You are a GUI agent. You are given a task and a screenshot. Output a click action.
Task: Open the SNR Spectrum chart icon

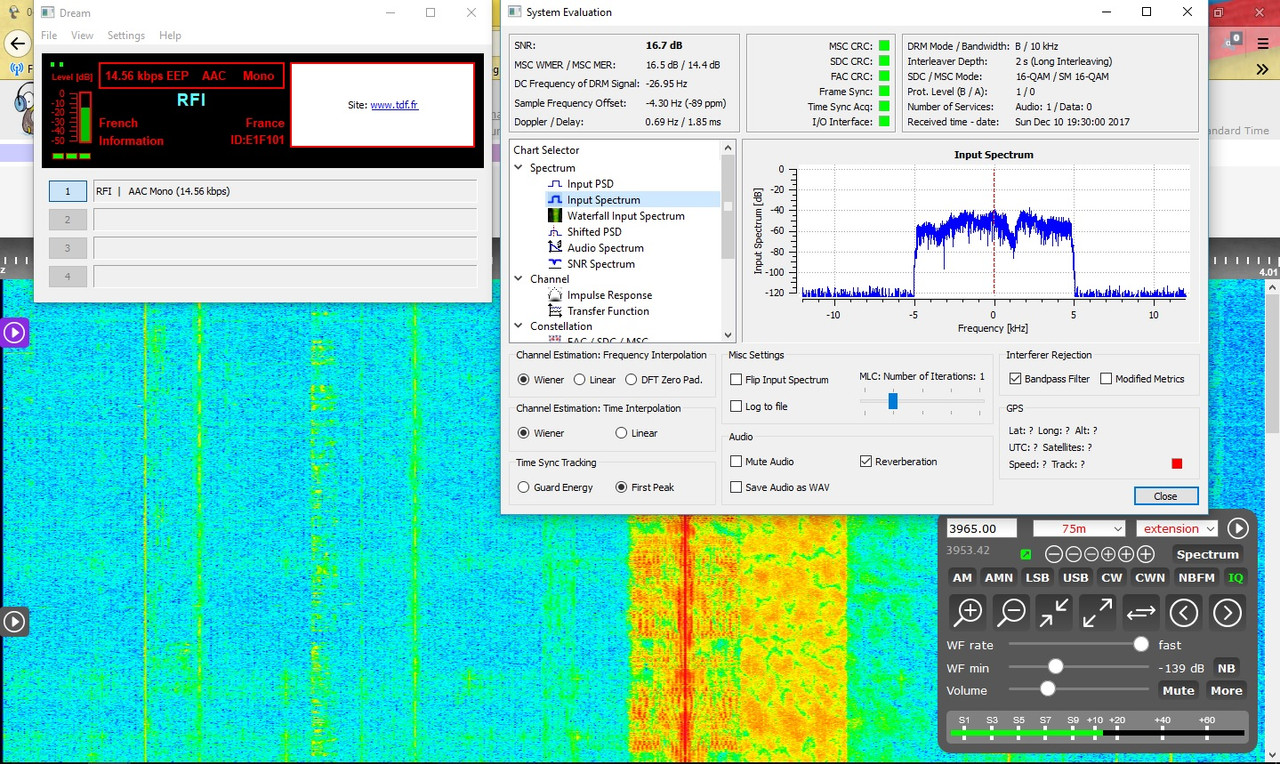tap(555, 264)
